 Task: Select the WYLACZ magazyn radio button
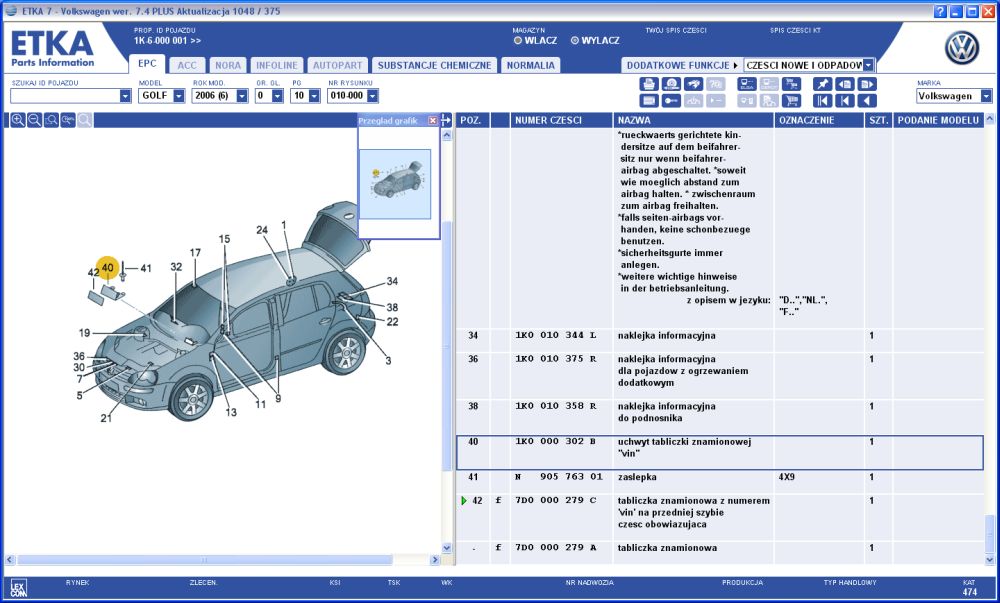click(575, 41)
